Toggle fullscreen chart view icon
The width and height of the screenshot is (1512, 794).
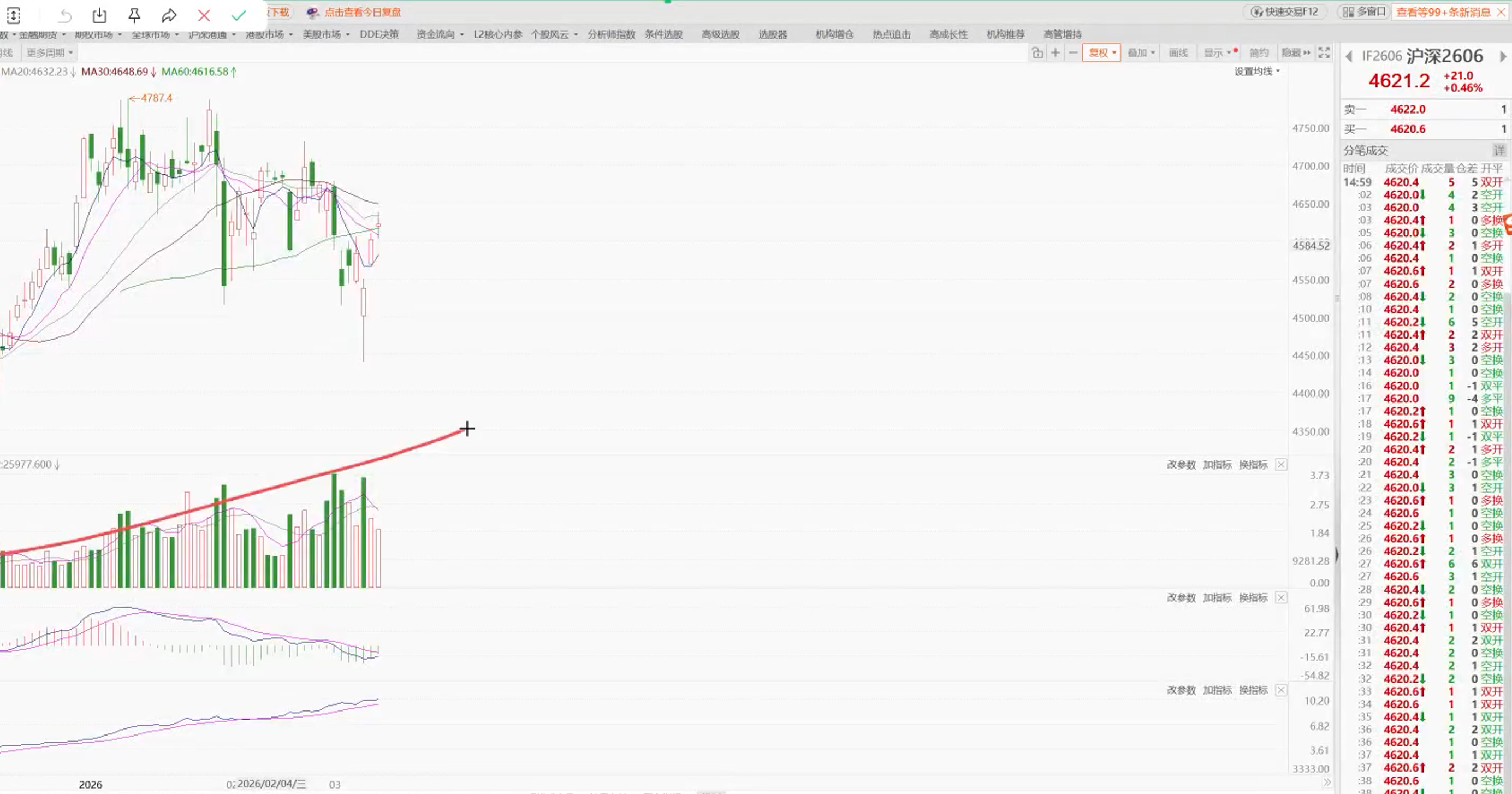click(1324, 53)
